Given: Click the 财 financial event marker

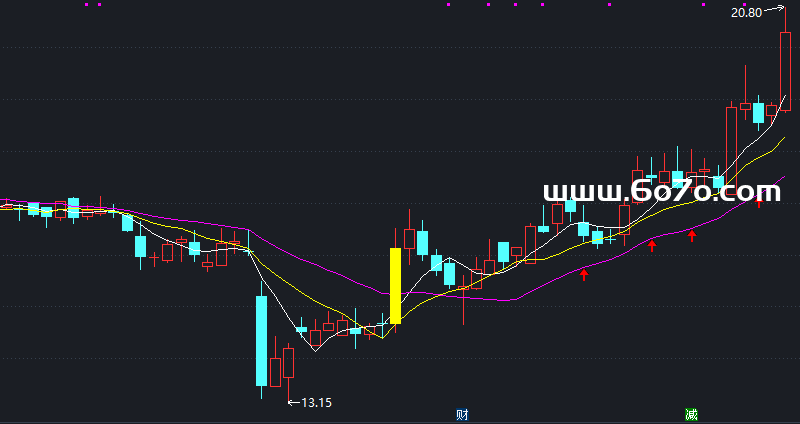Looking at the screenshot, I should tap(462, 414).
